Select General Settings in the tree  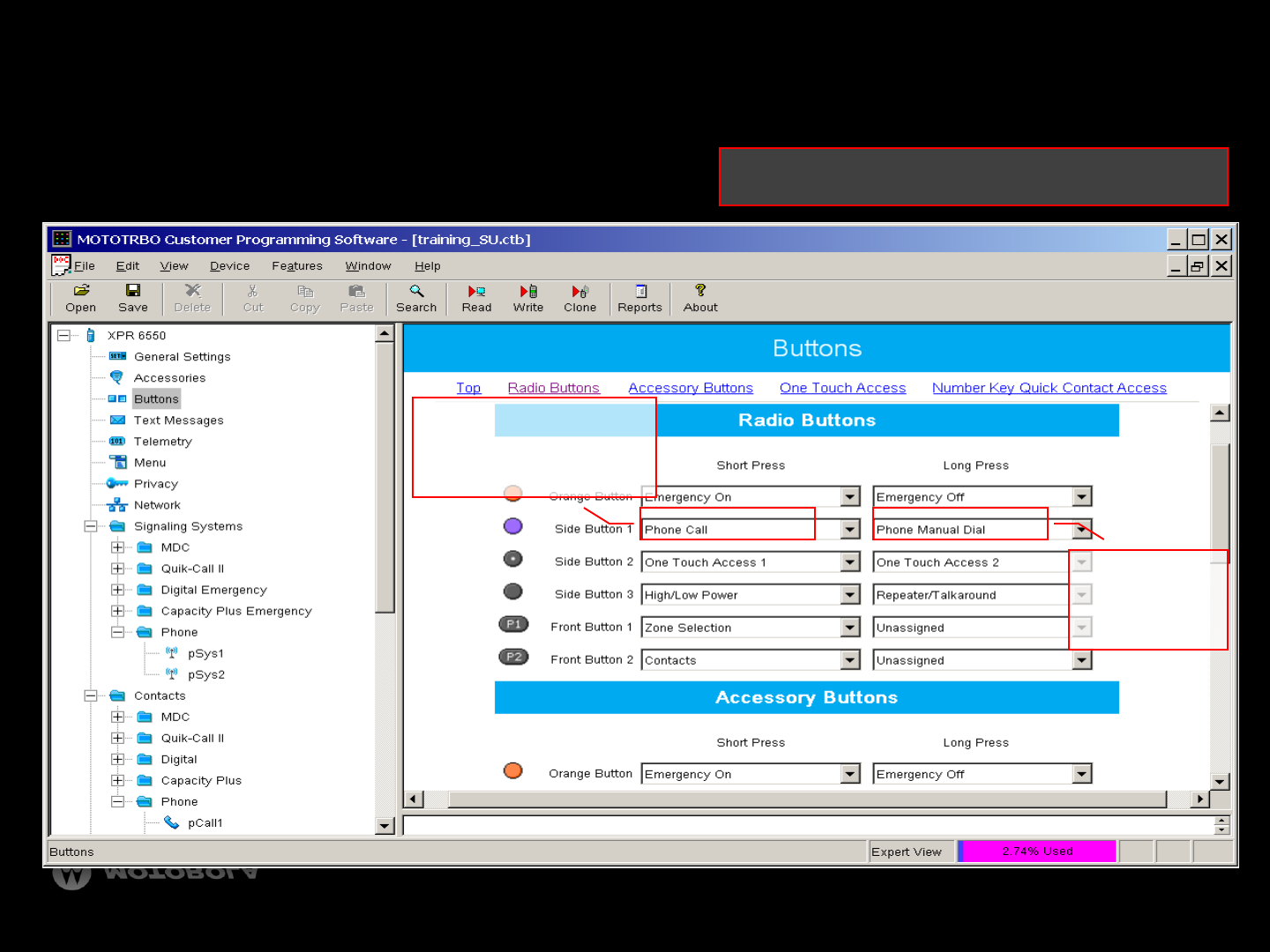[182, 357]
